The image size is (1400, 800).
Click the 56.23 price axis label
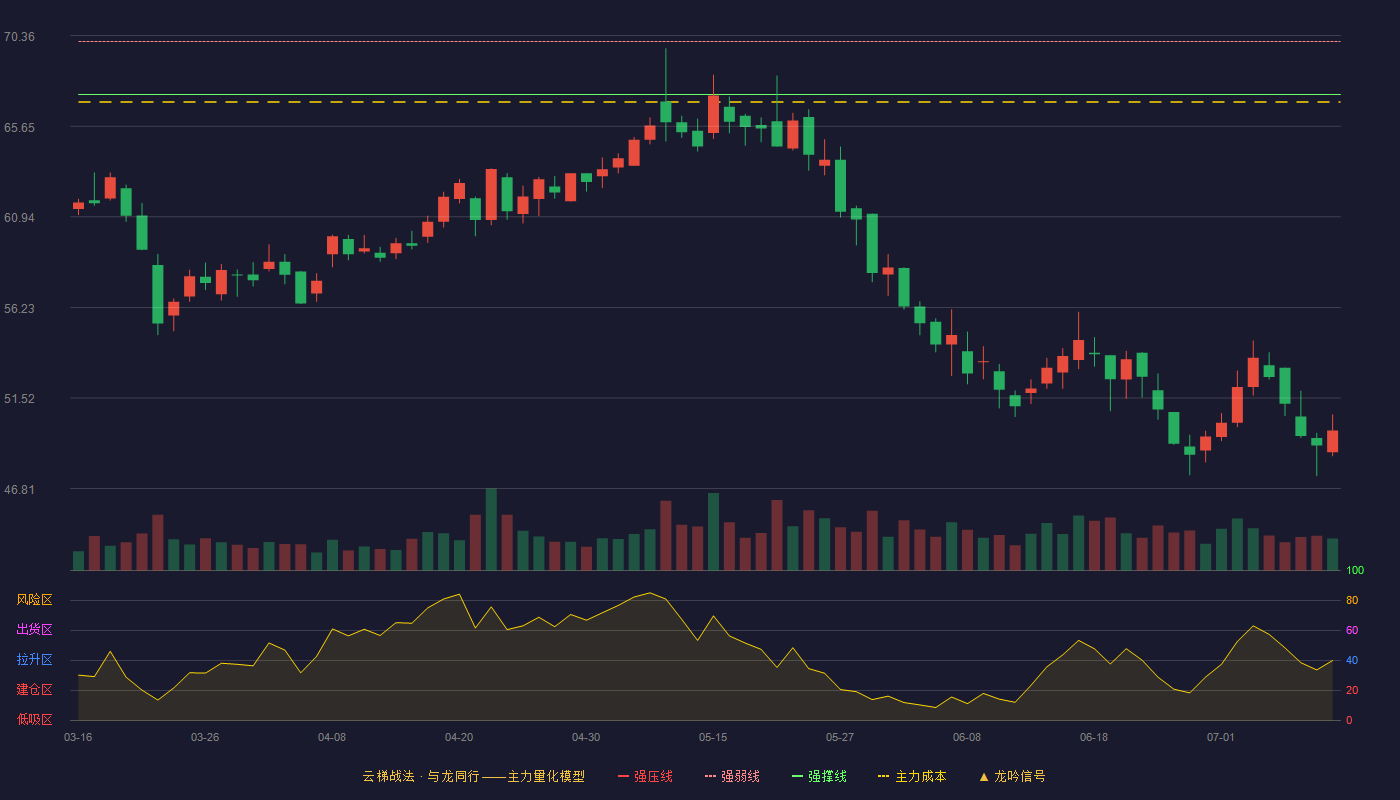click(x=19, y=309)
